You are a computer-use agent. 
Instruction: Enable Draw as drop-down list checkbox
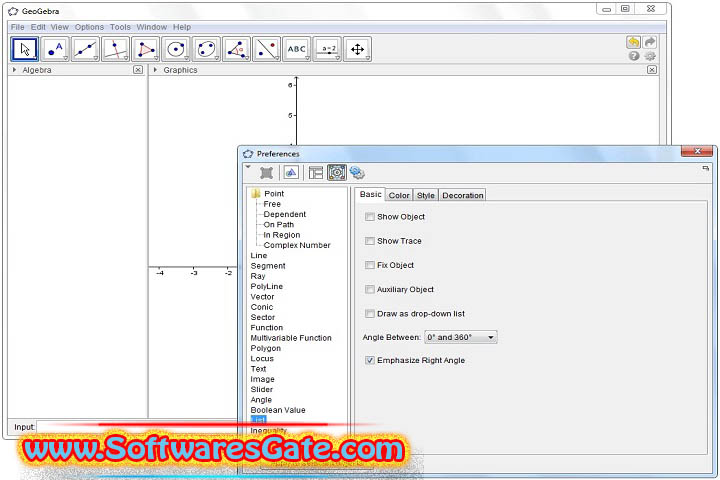tap(370, 314)
